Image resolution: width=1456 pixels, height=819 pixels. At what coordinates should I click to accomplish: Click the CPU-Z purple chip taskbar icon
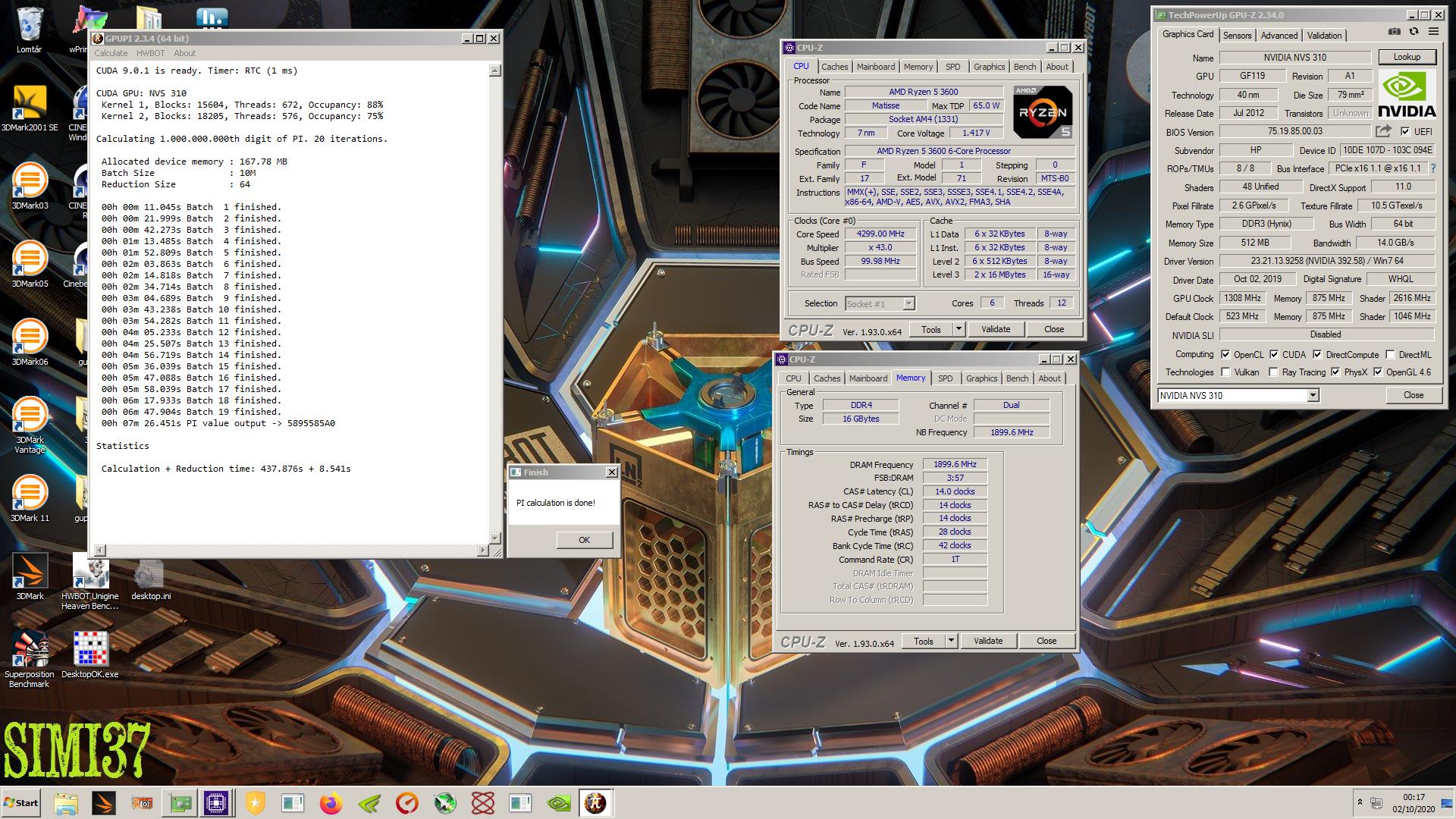(x=216, y=803)
